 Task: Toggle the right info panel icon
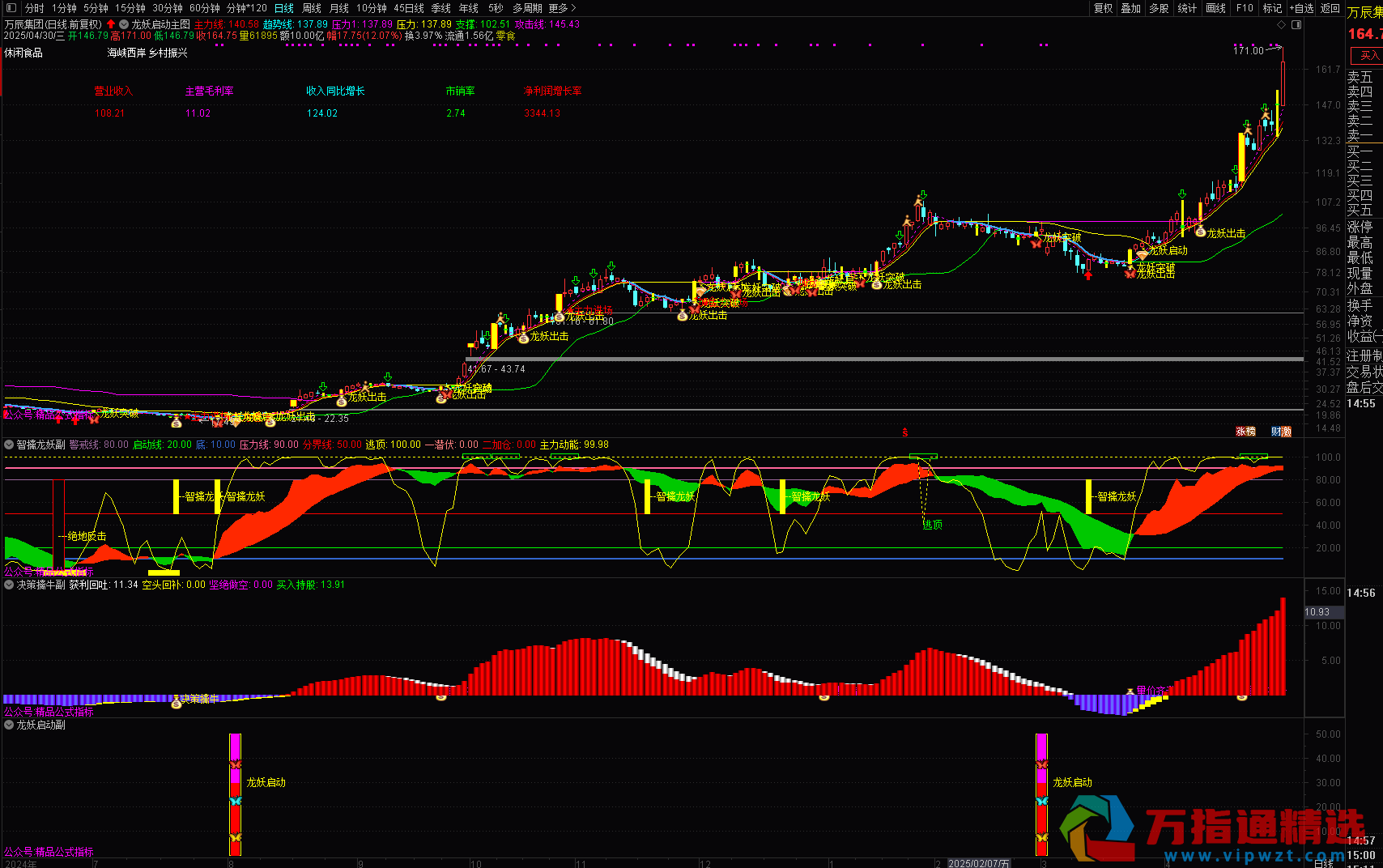1296,25
